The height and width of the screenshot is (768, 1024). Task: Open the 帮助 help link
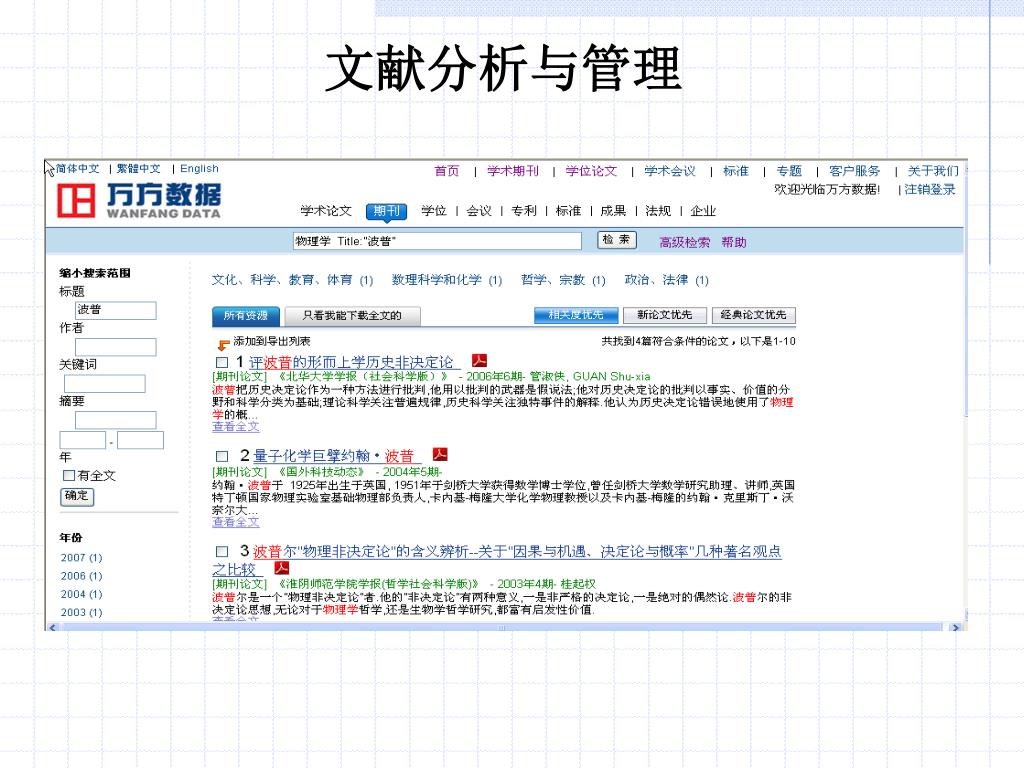tap(734, 242)
